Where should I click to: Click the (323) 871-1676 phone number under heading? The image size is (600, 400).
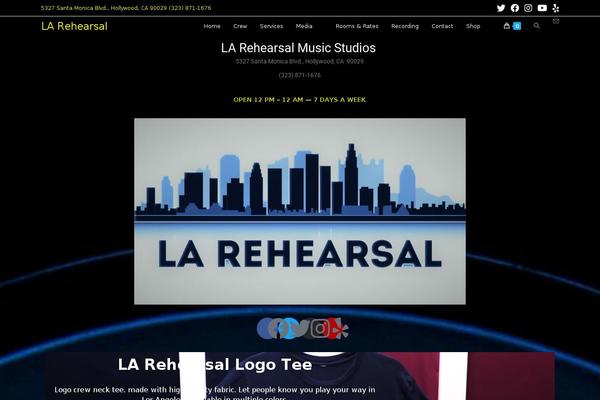[x=300, y=75]
